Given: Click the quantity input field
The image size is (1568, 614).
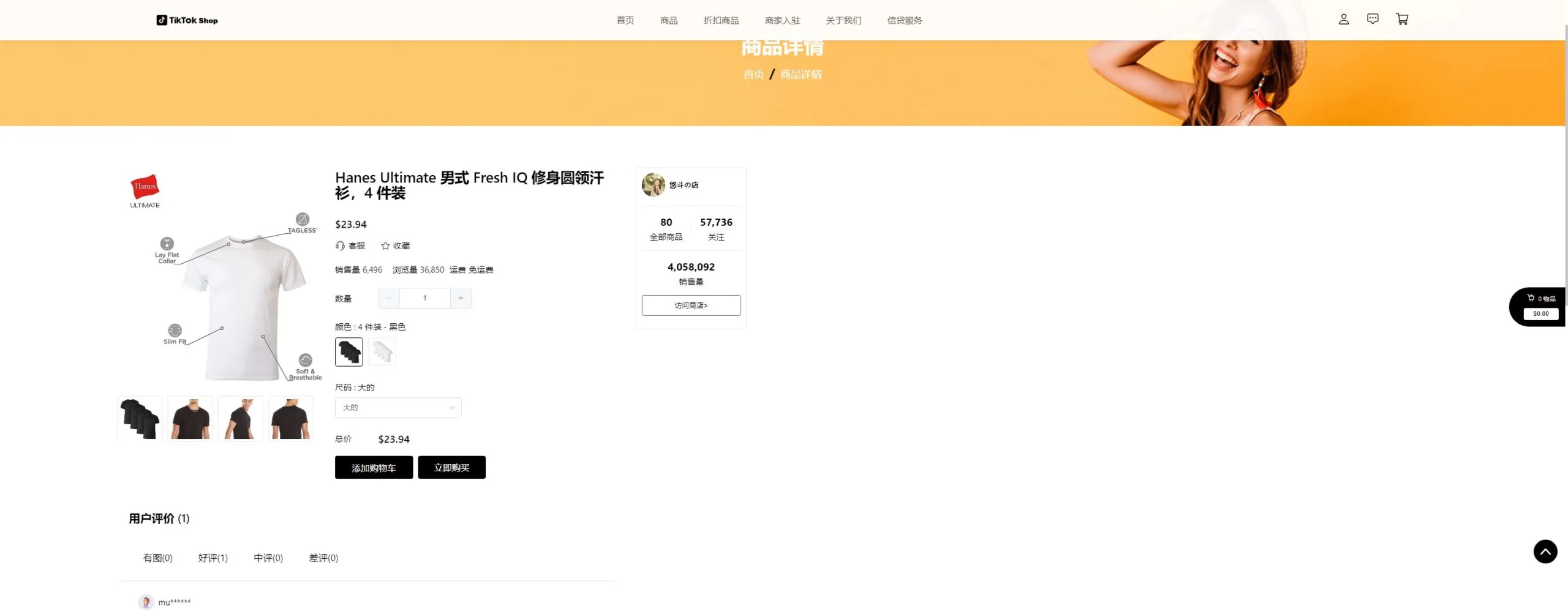Looking at the screenshot, I should point(424,298).
